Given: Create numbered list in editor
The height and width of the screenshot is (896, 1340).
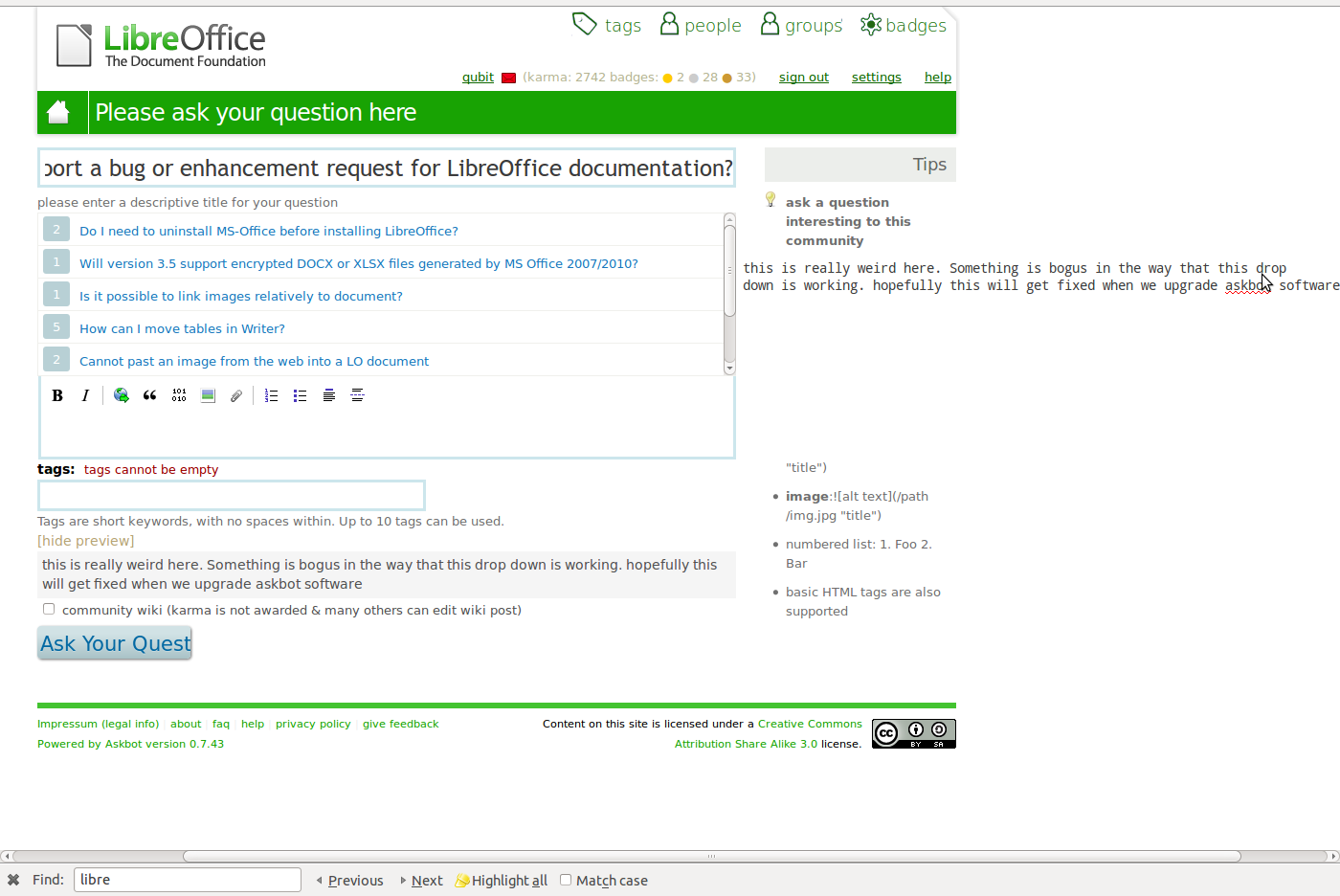Looking at the screenshot, I should coord(272,395).
